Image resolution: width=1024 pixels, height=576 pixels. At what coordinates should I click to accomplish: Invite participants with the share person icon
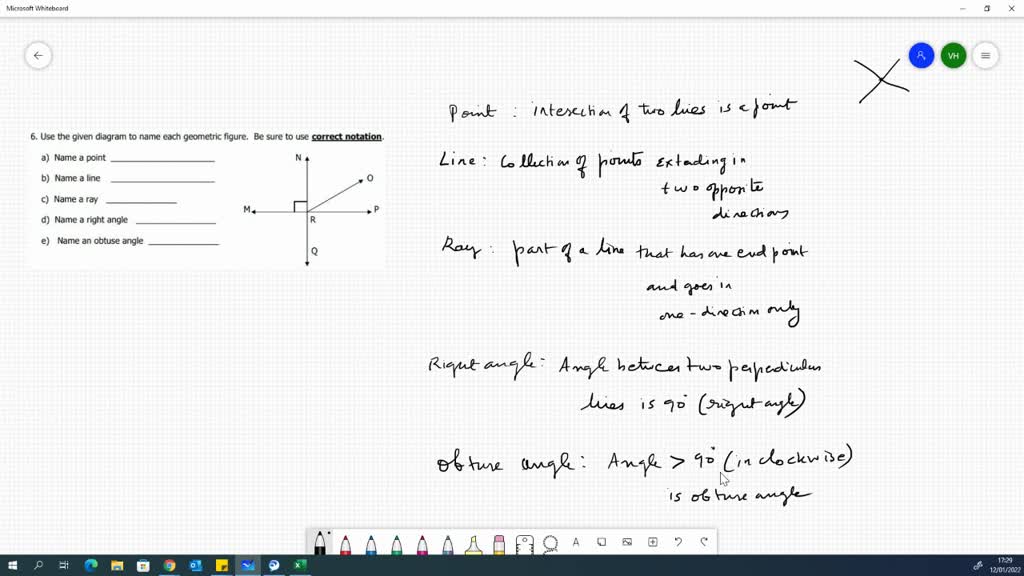pyautogui.click(x=920, y=55)
